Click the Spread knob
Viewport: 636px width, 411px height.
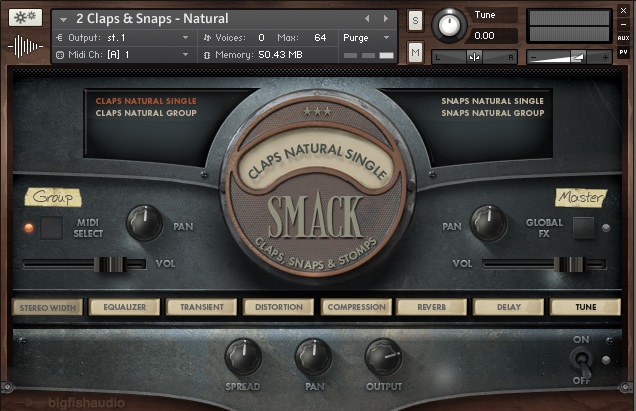[x=243, y=357]
